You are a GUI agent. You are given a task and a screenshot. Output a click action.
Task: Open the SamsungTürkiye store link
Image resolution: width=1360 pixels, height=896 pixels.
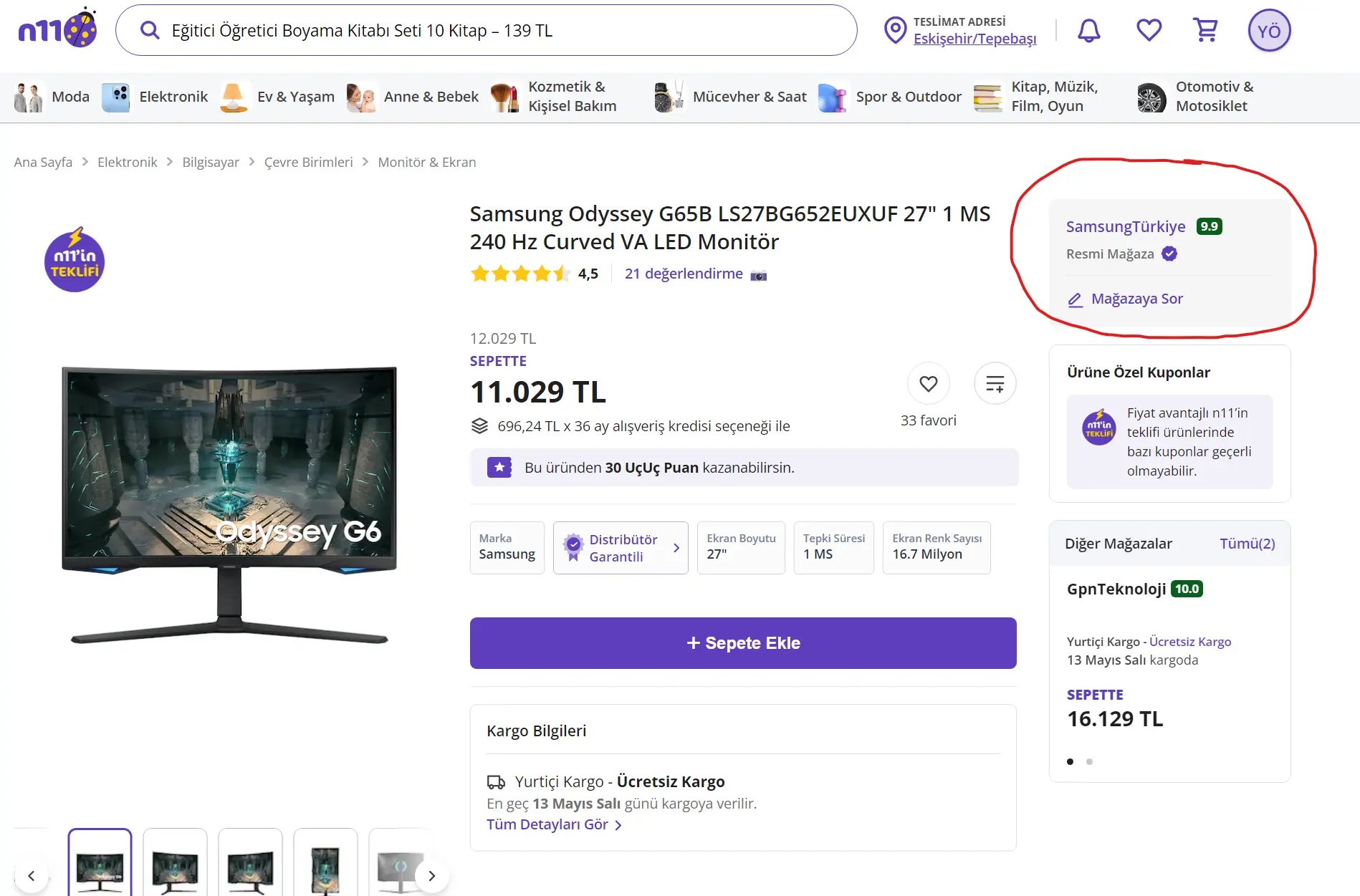coord(1126,226)
